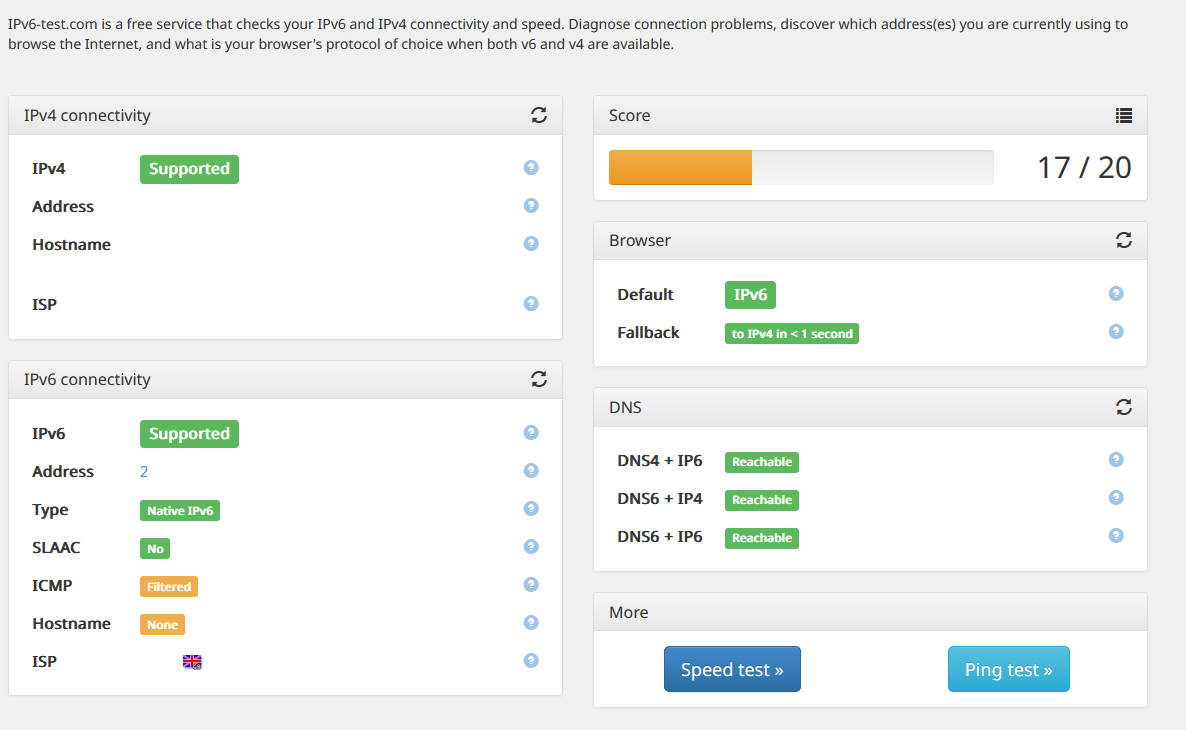Refresh the IPv4 connectivity panel
Image resolution: width=1186 pixels, height=730 pixels.
pyautogui.click(x=539, y=115)
